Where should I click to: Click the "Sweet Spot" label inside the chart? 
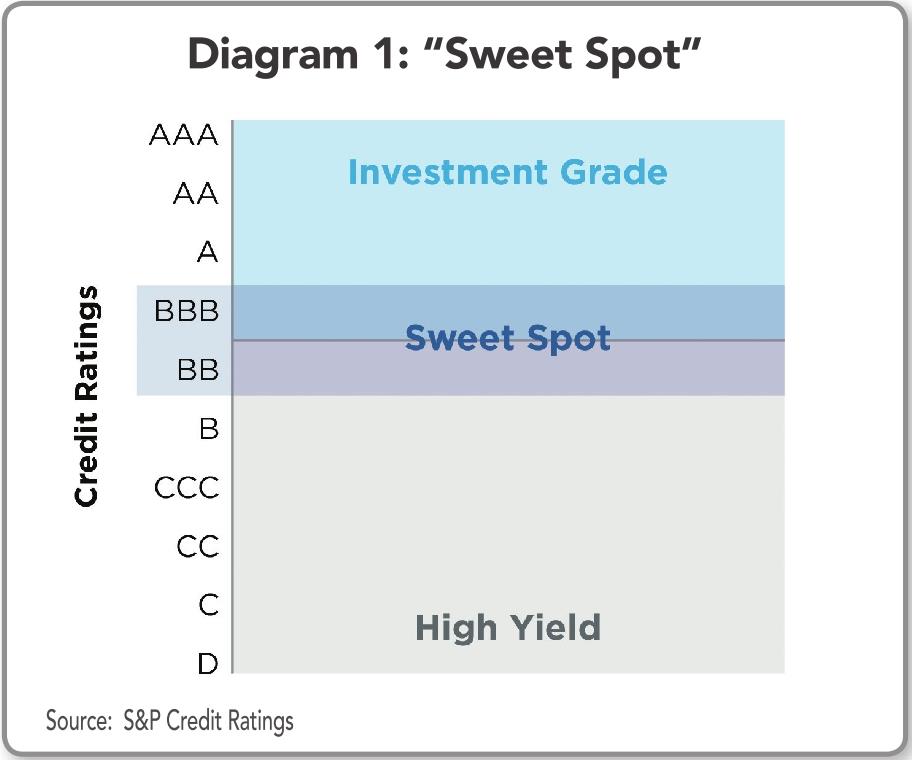click(507, 338)
